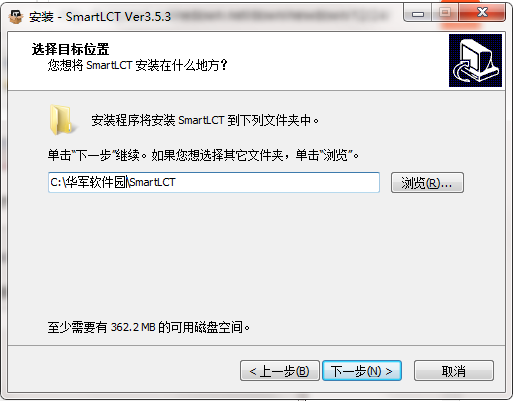Viewport: 516px width, 401px height.
Task: Click the window title SmartLCT Ver3.5.3
Action: click(100, 16)
